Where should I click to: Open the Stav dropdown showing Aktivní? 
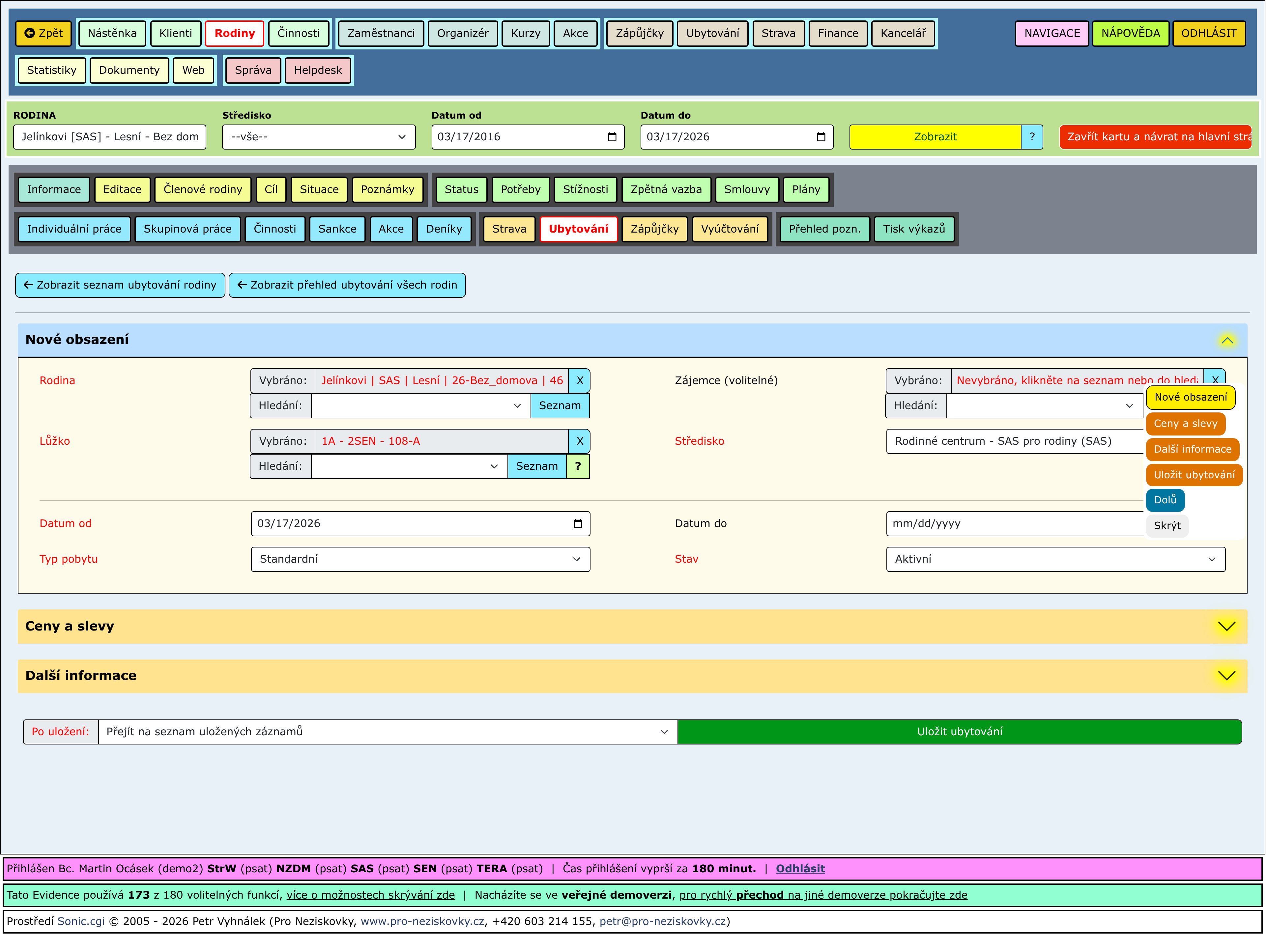click(x=1055, y=559)
